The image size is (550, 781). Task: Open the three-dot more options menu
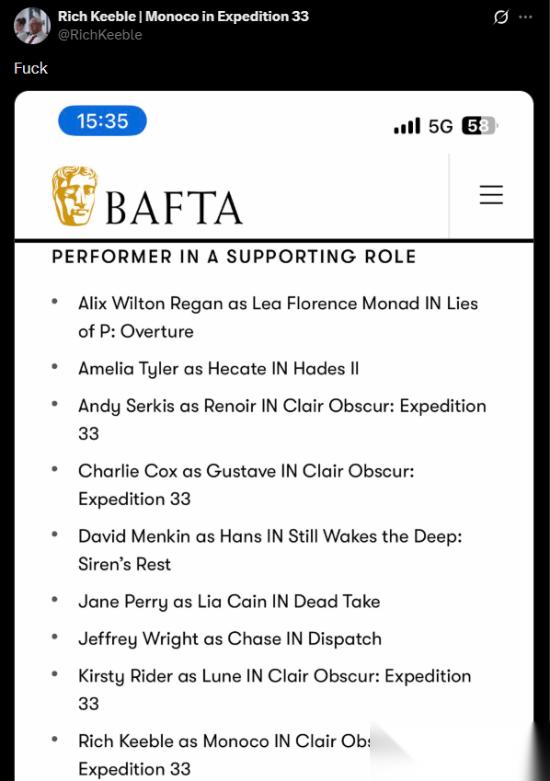point(526,17)
